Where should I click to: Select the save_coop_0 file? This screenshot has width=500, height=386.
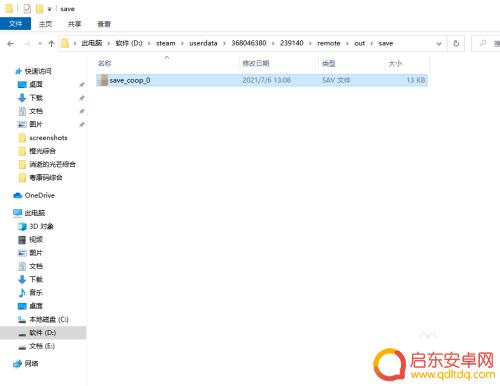point(262,80)
